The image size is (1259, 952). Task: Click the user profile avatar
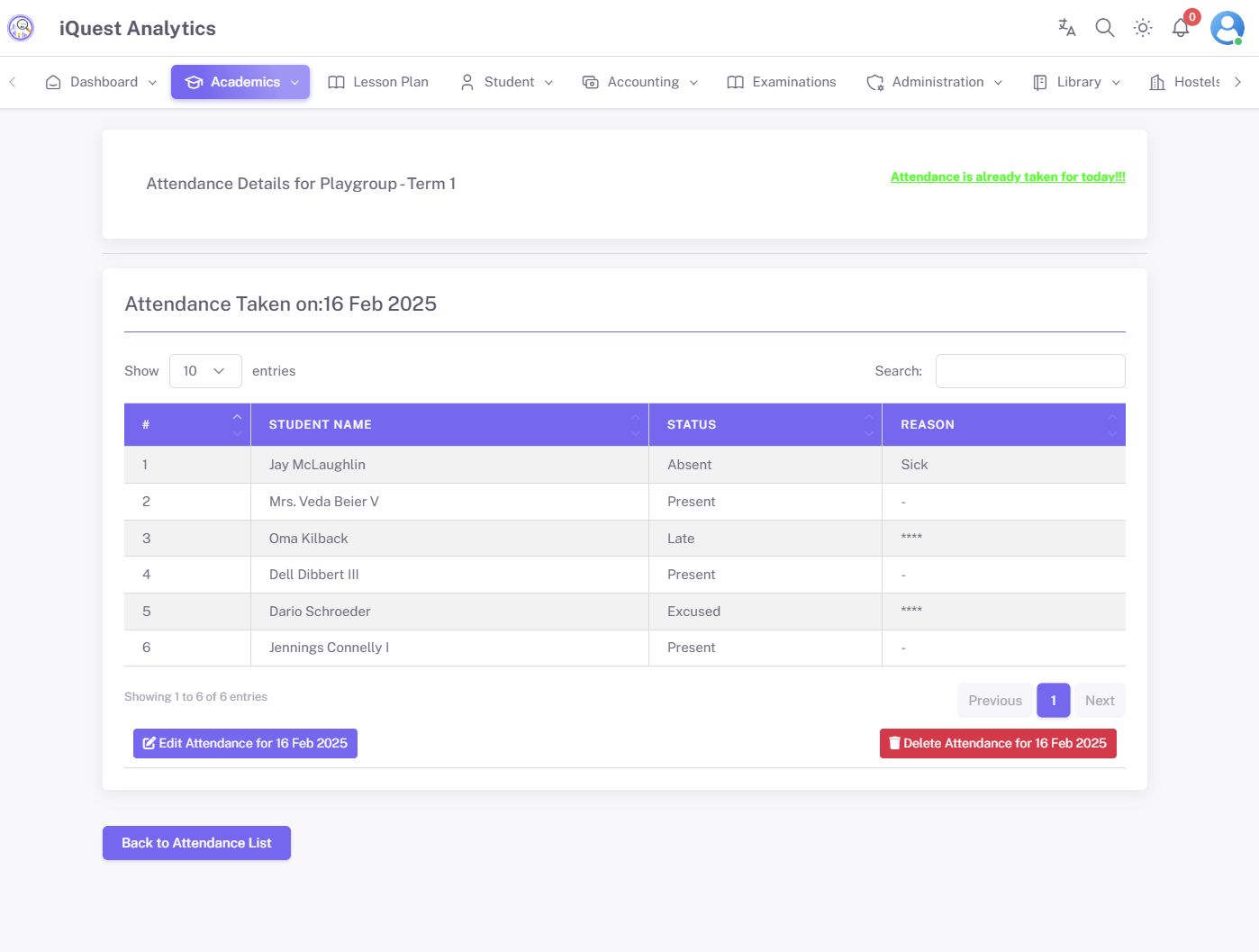(1227, 28)
